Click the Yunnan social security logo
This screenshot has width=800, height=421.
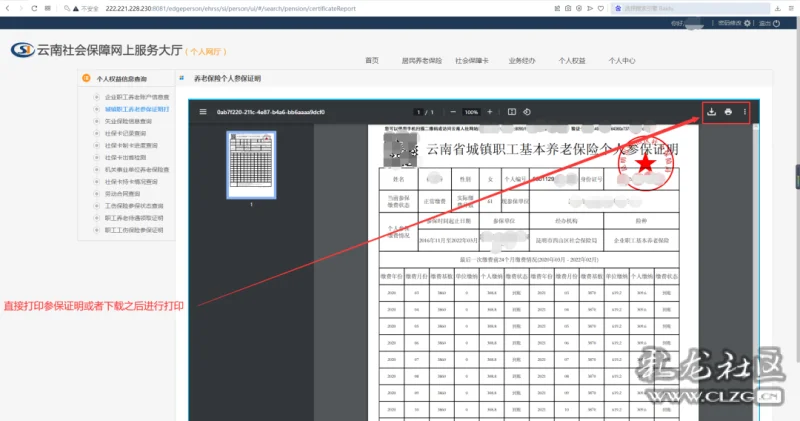[x=22, y=50]
